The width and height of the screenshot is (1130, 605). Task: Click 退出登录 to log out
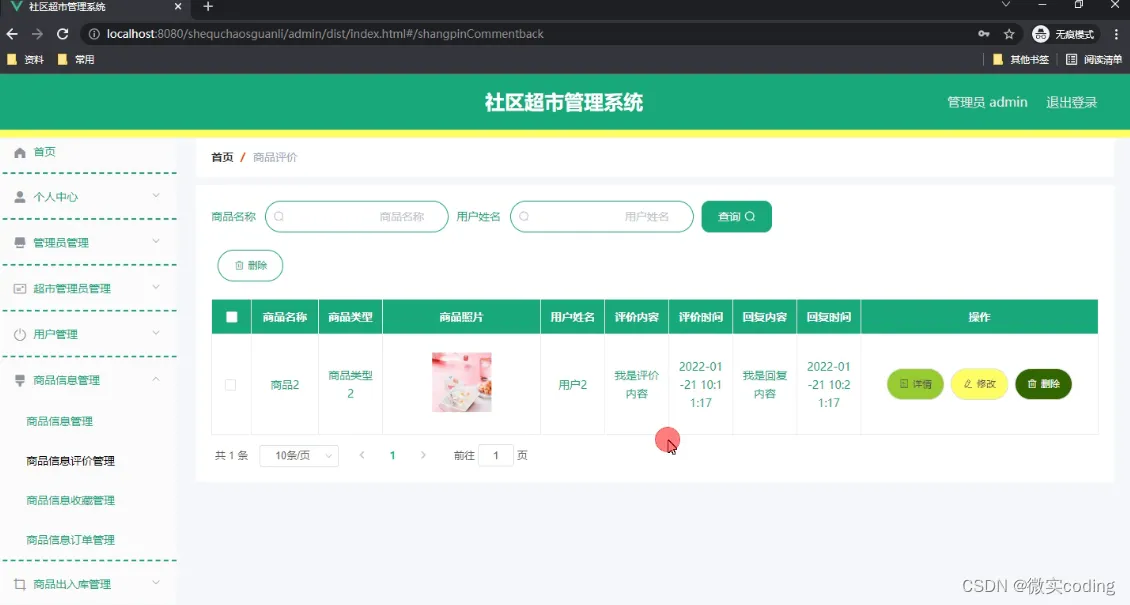pos(1072,102)
